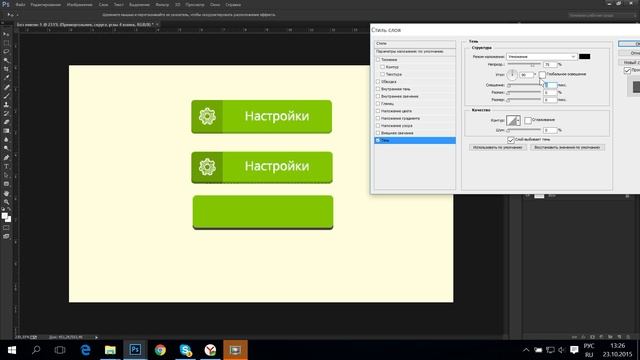
Task: Select the Crop tool
Action: (x=6, y=69)
